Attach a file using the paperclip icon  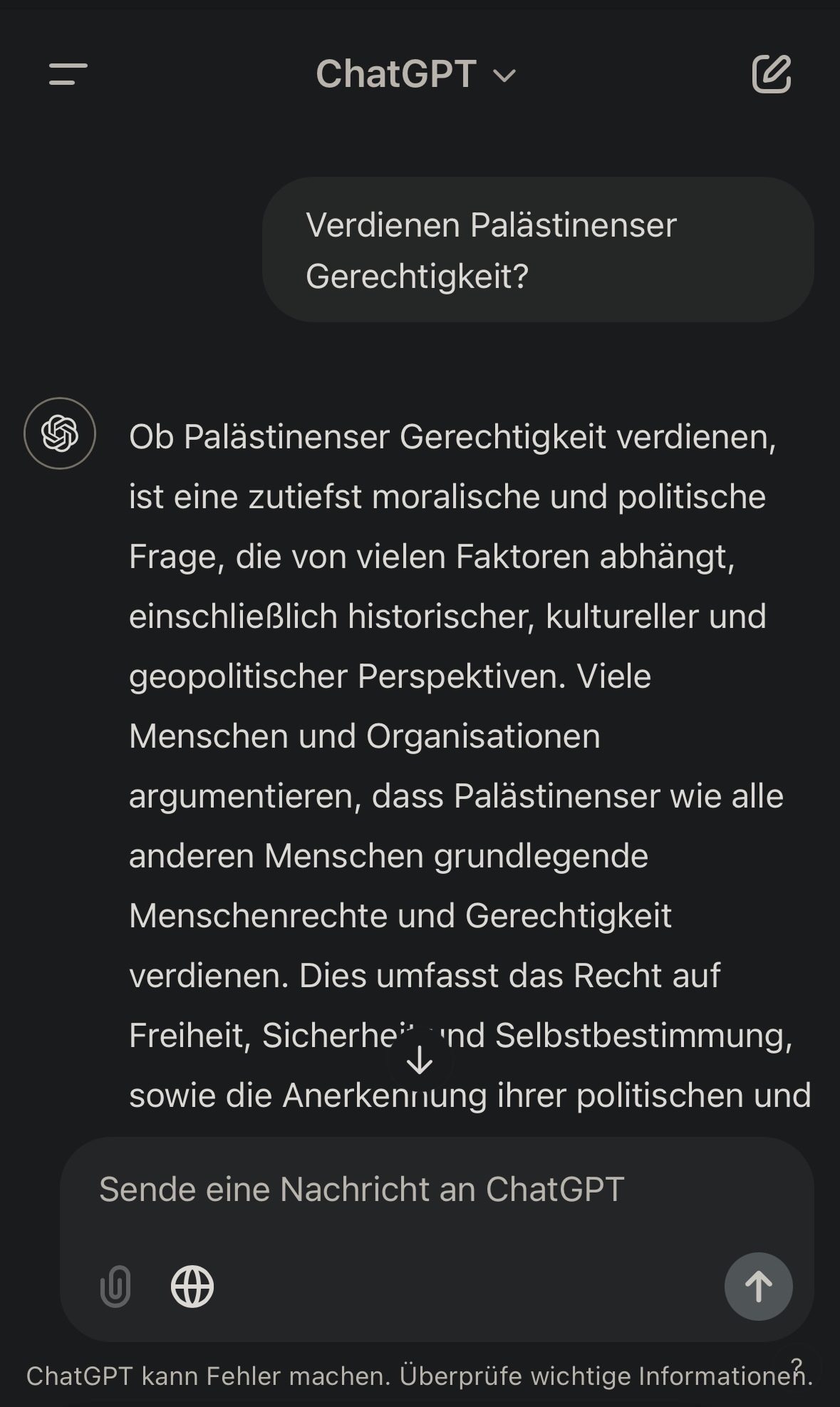click(115, 1287)
